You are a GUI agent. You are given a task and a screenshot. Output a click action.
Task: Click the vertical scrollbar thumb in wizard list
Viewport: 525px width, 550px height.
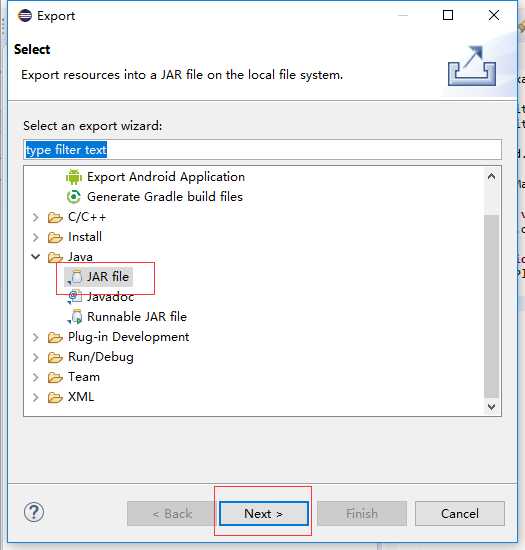(491, 306)
